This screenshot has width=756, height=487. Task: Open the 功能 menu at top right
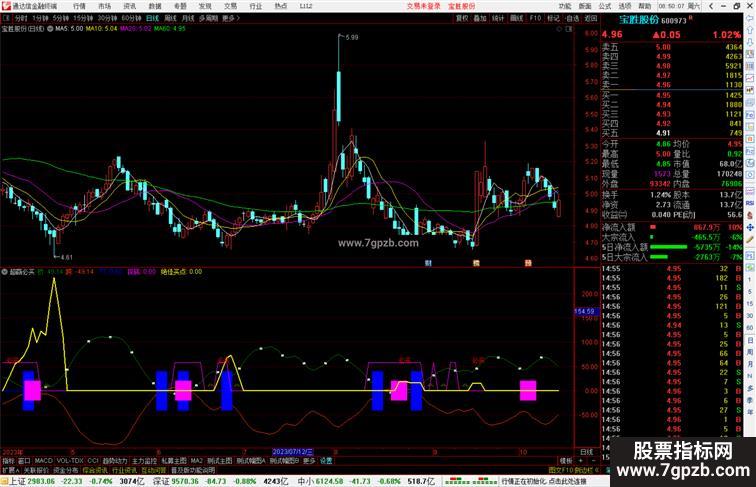pyautogui.click(x=565, y=6)
